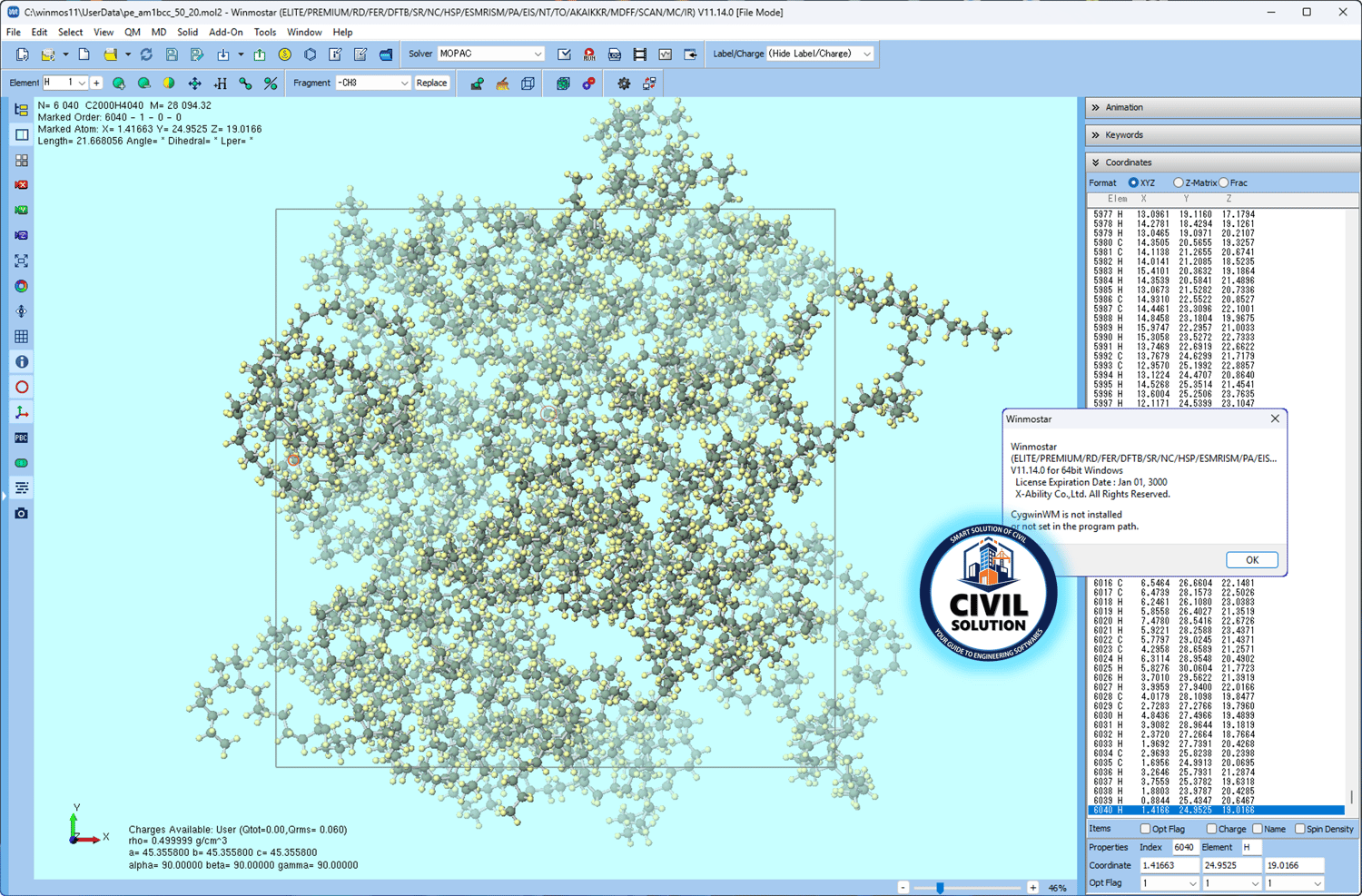The height and width of the screenshot is (896, 1362).
Task: Open the File menu
Action: (x=14, y=33)
